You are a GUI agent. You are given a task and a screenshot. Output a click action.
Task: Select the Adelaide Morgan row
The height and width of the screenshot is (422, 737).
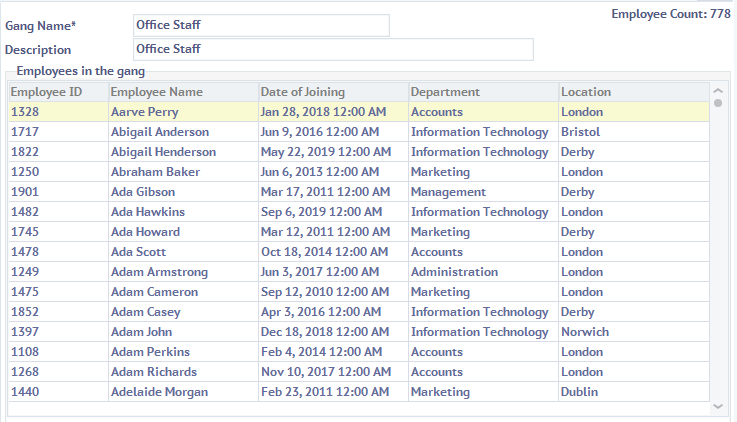click(159, 392)
